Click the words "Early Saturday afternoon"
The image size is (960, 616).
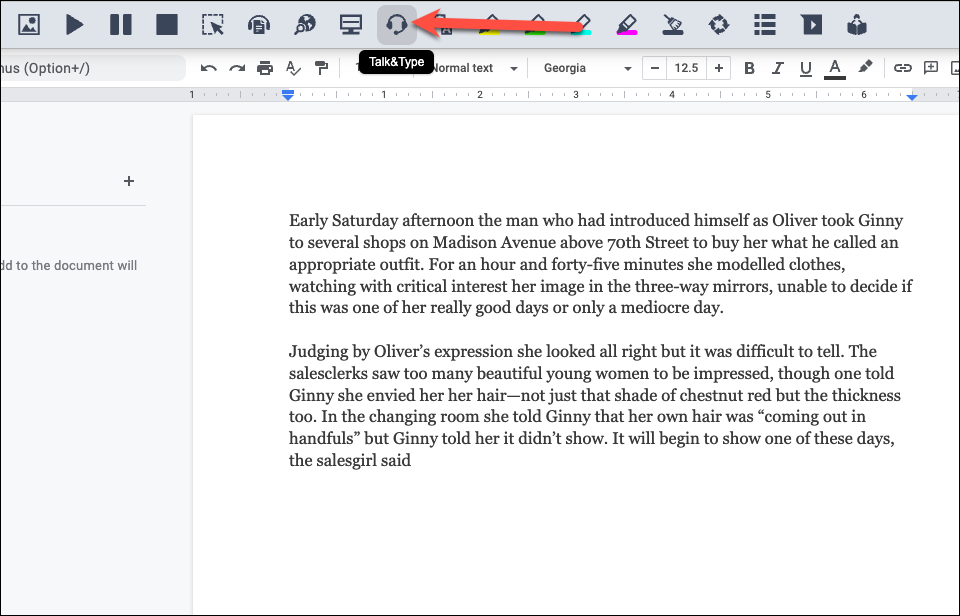click(381, 220)
